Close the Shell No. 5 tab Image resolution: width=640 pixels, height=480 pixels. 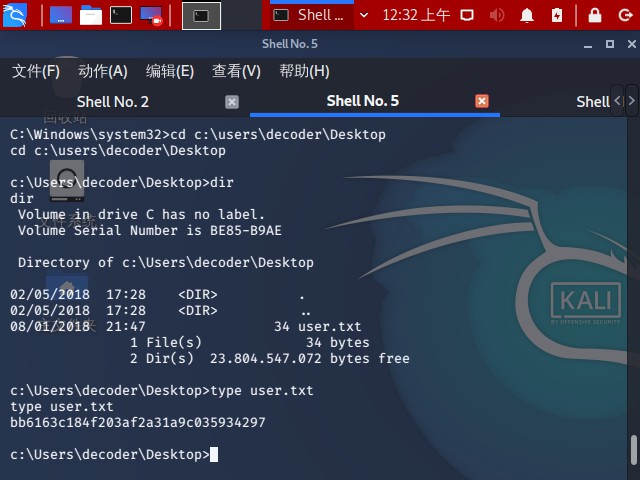(482, 101)
